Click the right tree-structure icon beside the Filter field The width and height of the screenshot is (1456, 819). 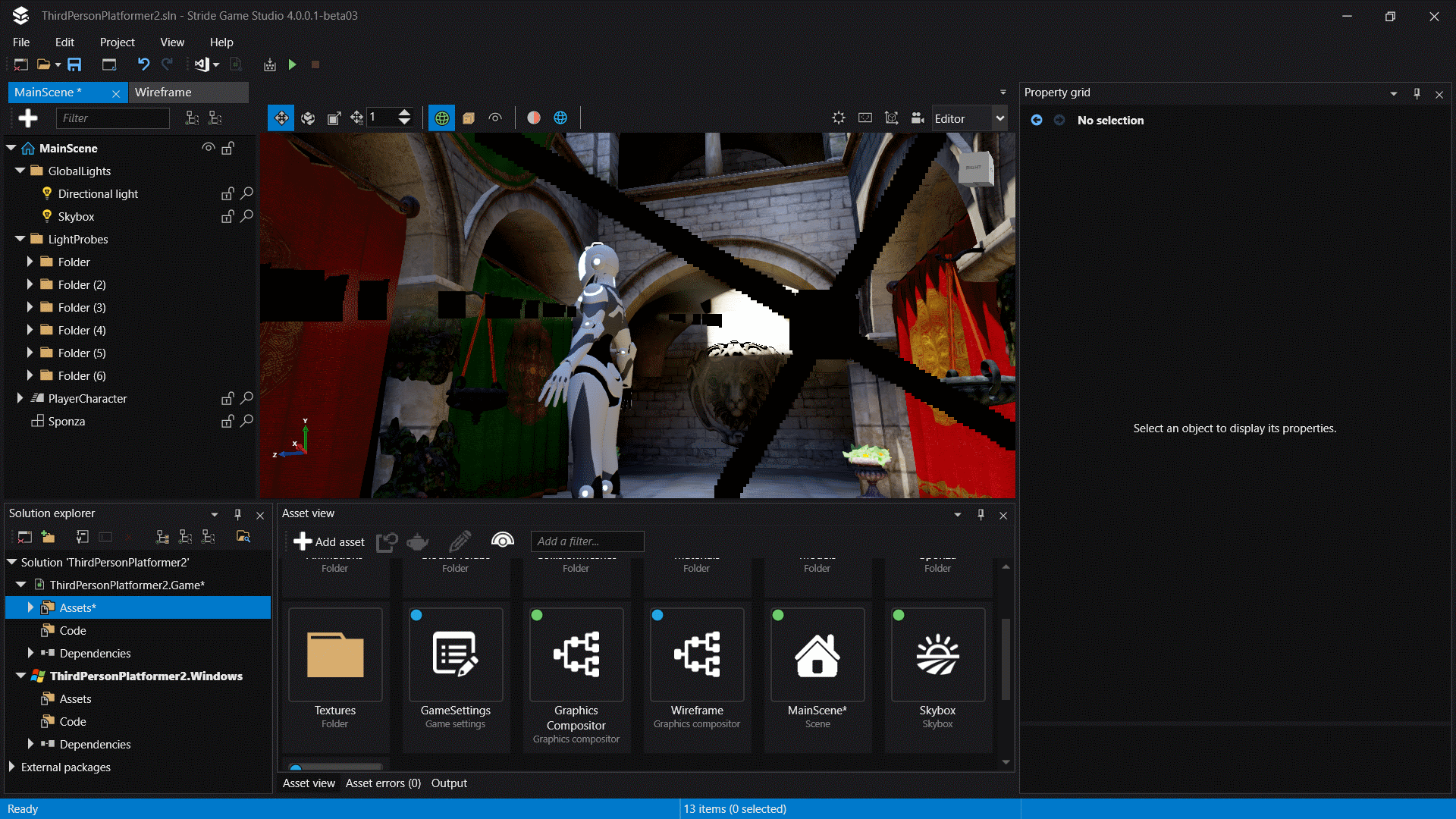point(215,118)
